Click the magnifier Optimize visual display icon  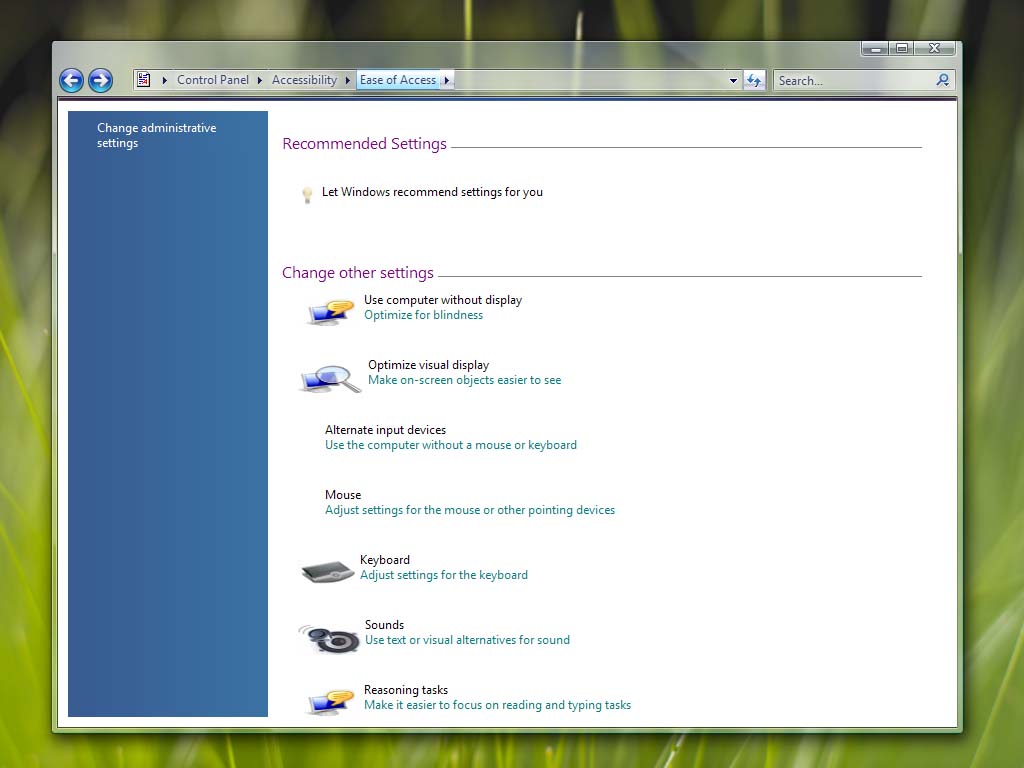coord(330,378)
